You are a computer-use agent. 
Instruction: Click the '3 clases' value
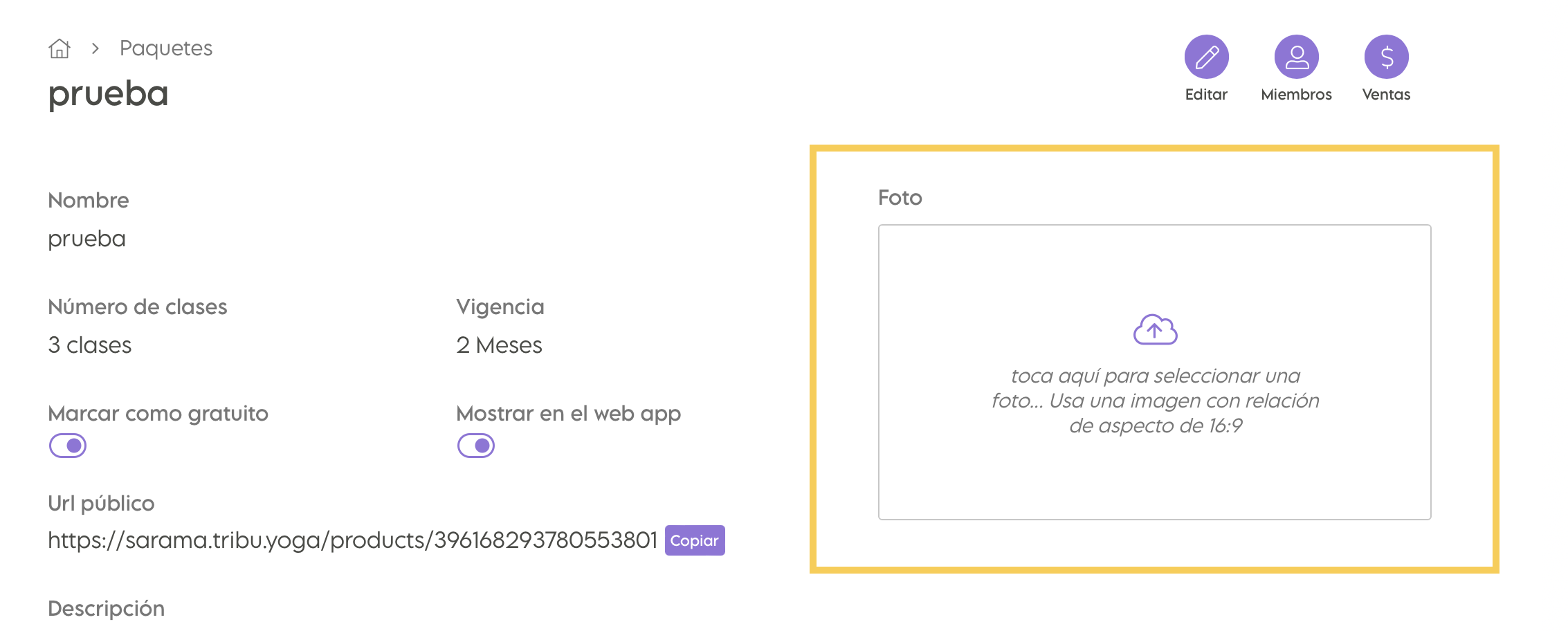(90, 345)
